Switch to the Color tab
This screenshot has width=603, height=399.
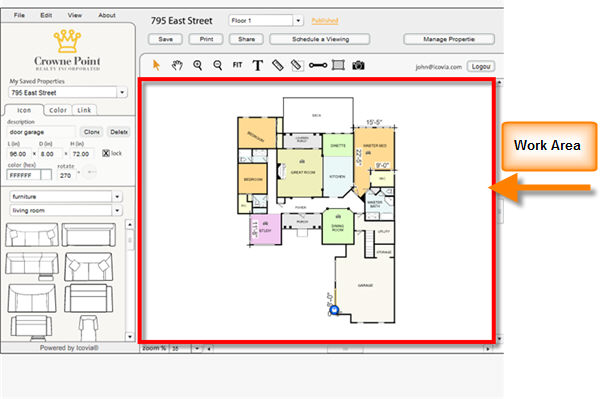[x=58, y=110]
